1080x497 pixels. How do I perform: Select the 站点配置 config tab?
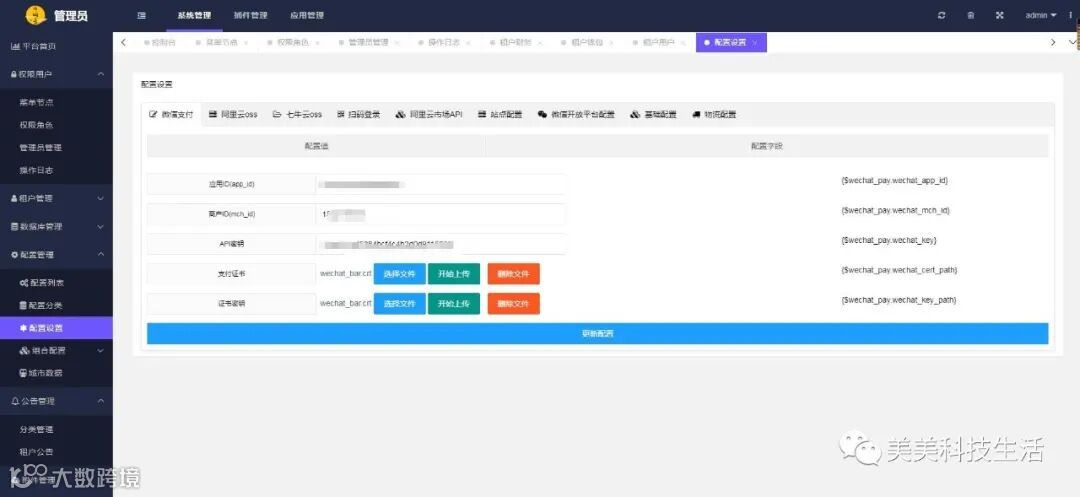[500, 114]
